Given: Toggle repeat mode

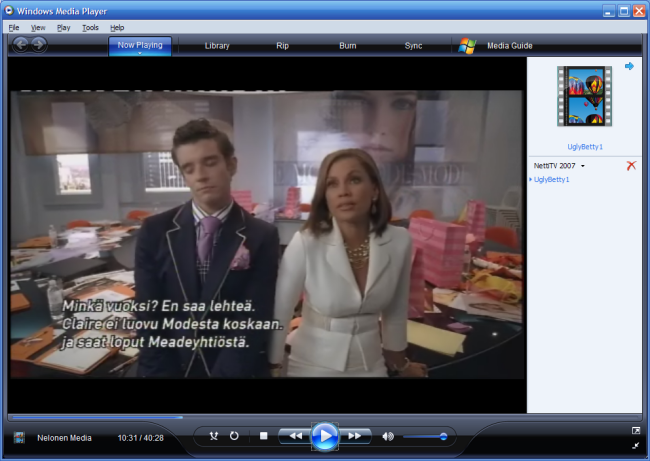Looking at the screenshot, I should point(234,436).
